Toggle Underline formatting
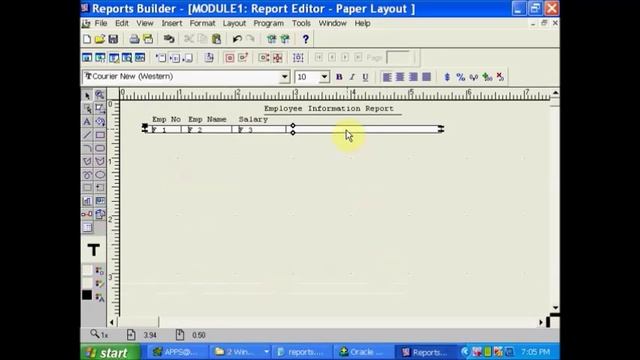 coord(365,77)
